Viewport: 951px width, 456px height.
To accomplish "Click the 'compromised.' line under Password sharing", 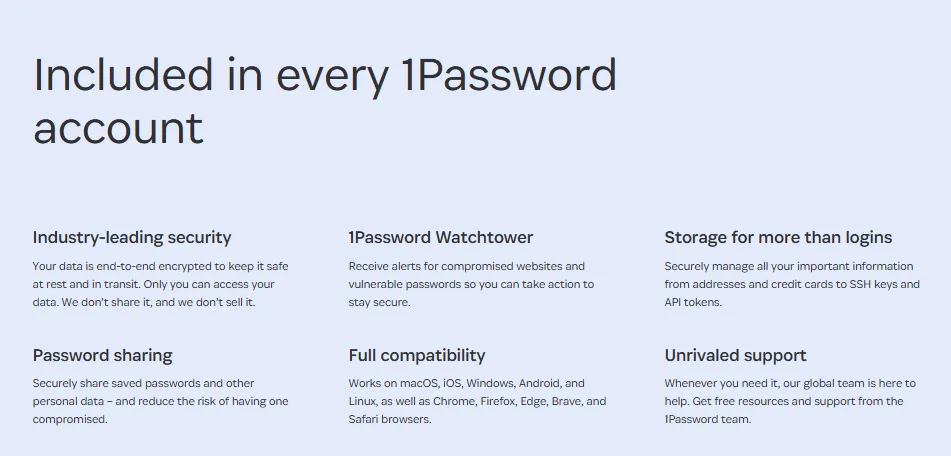I will click(x=70, y=419).
